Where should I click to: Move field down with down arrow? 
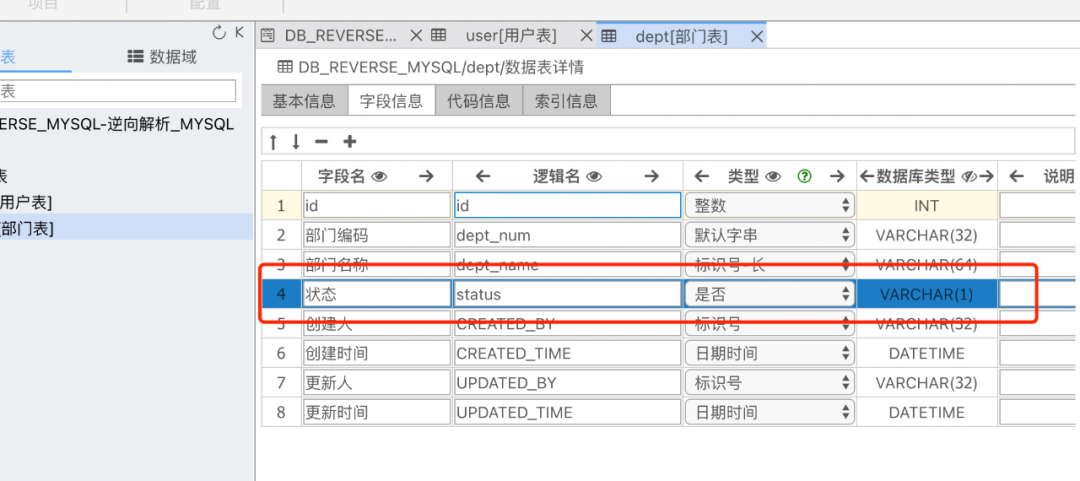(296, 142)
